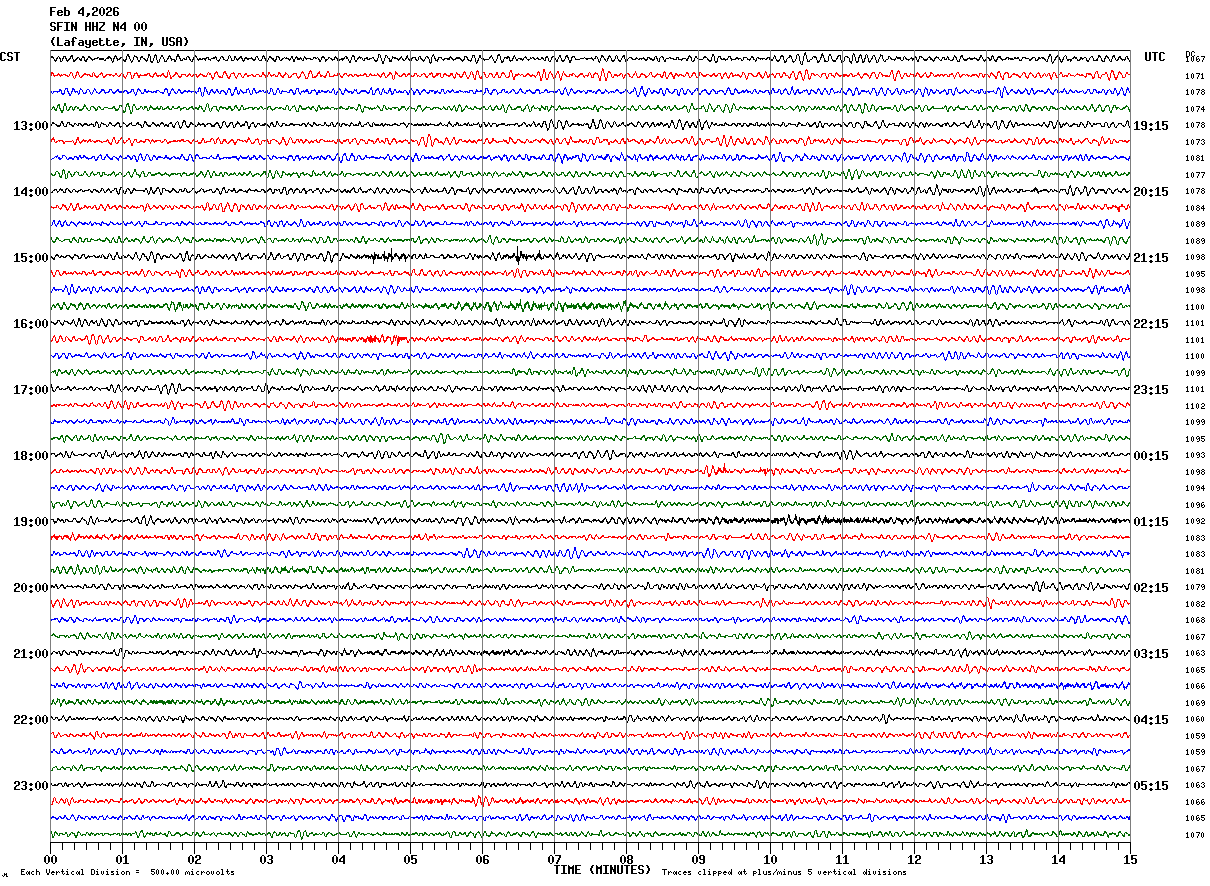This screenshot has height=886, width=1210.
Task: Click the 13:00 CST time label
Action: pos(30,126)
